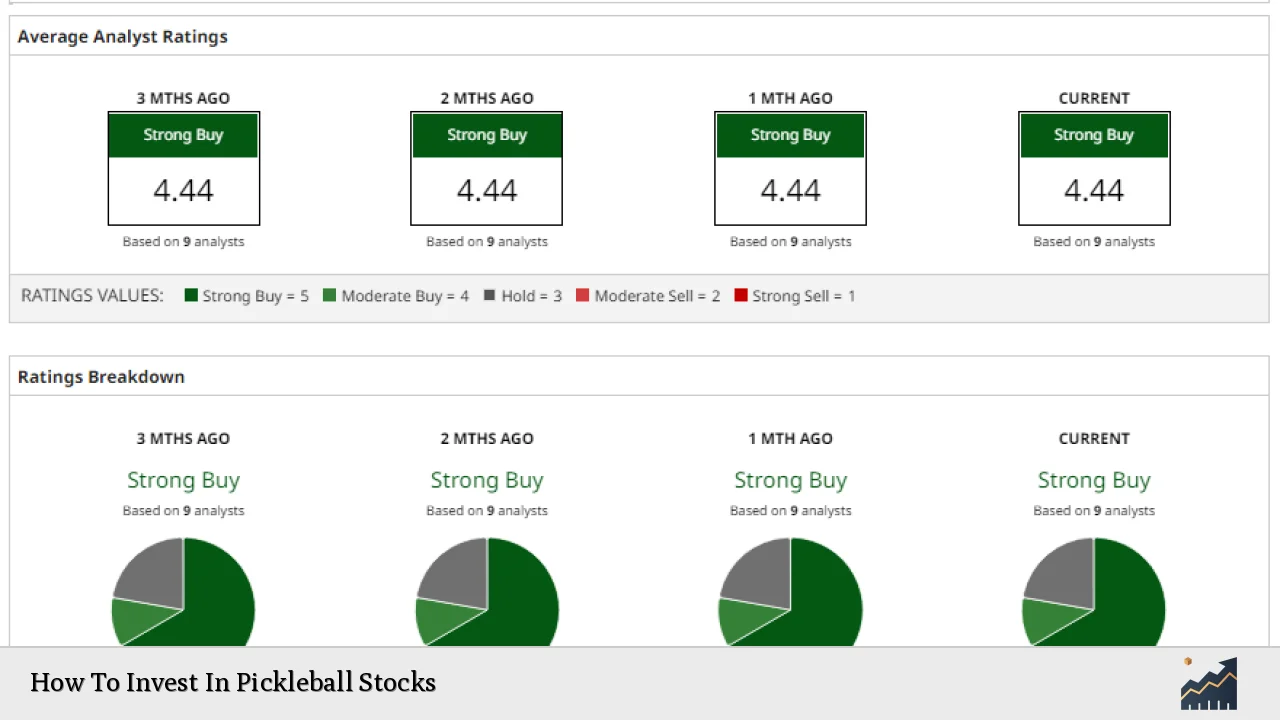Viewport: 1280px width, 720px height.
Task: Click the Moderate Sell legend swatch
Action: click(x=582, y=295)
